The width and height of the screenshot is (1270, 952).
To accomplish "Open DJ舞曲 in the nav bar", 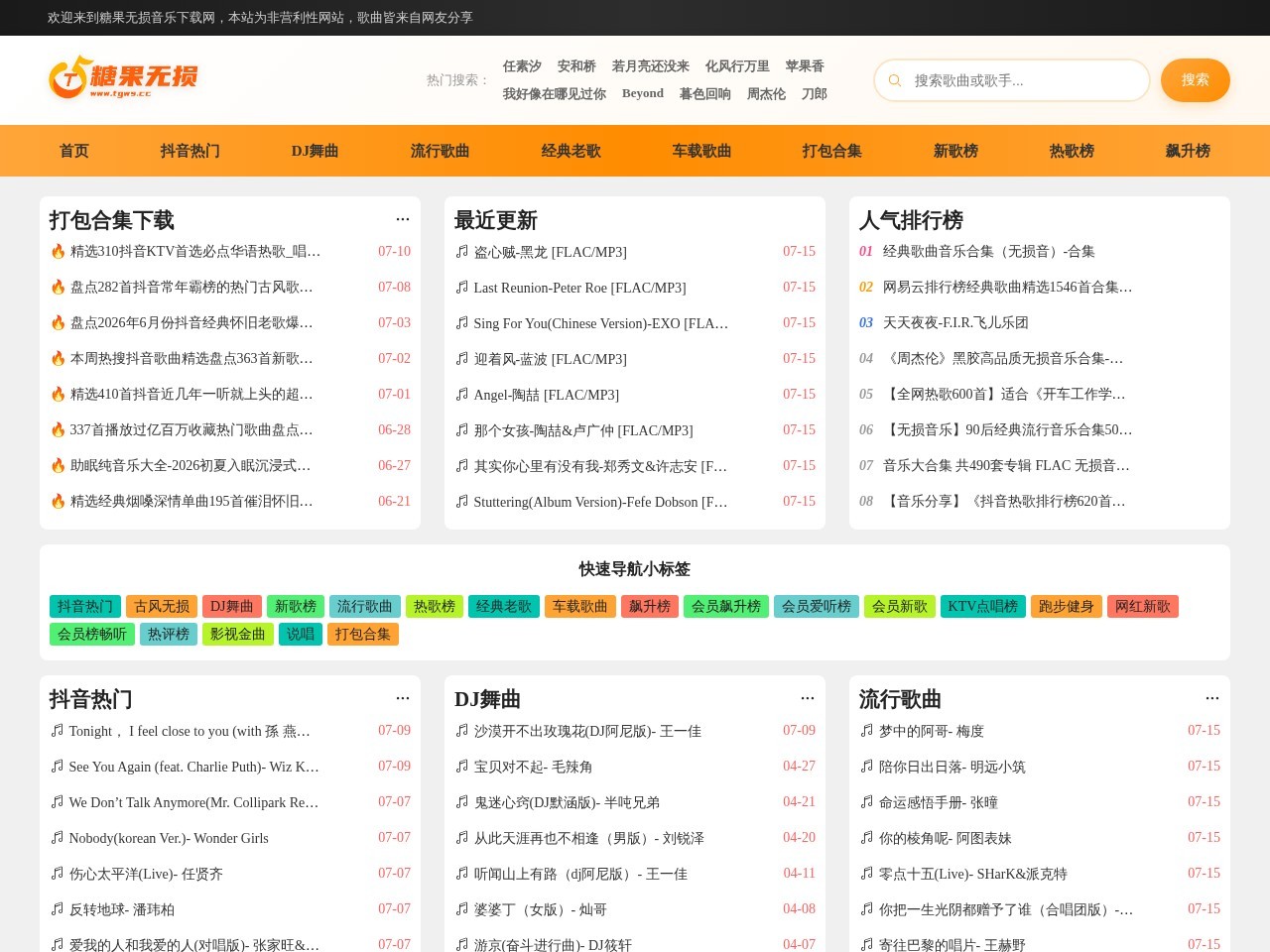I will click(316, 151).
